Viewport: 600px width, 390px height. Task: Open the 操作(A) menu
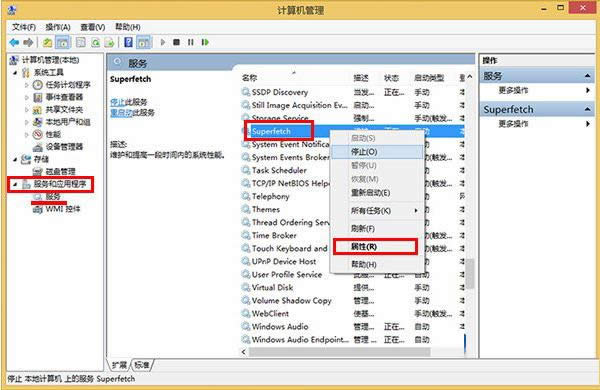click(x=58, y=27)
